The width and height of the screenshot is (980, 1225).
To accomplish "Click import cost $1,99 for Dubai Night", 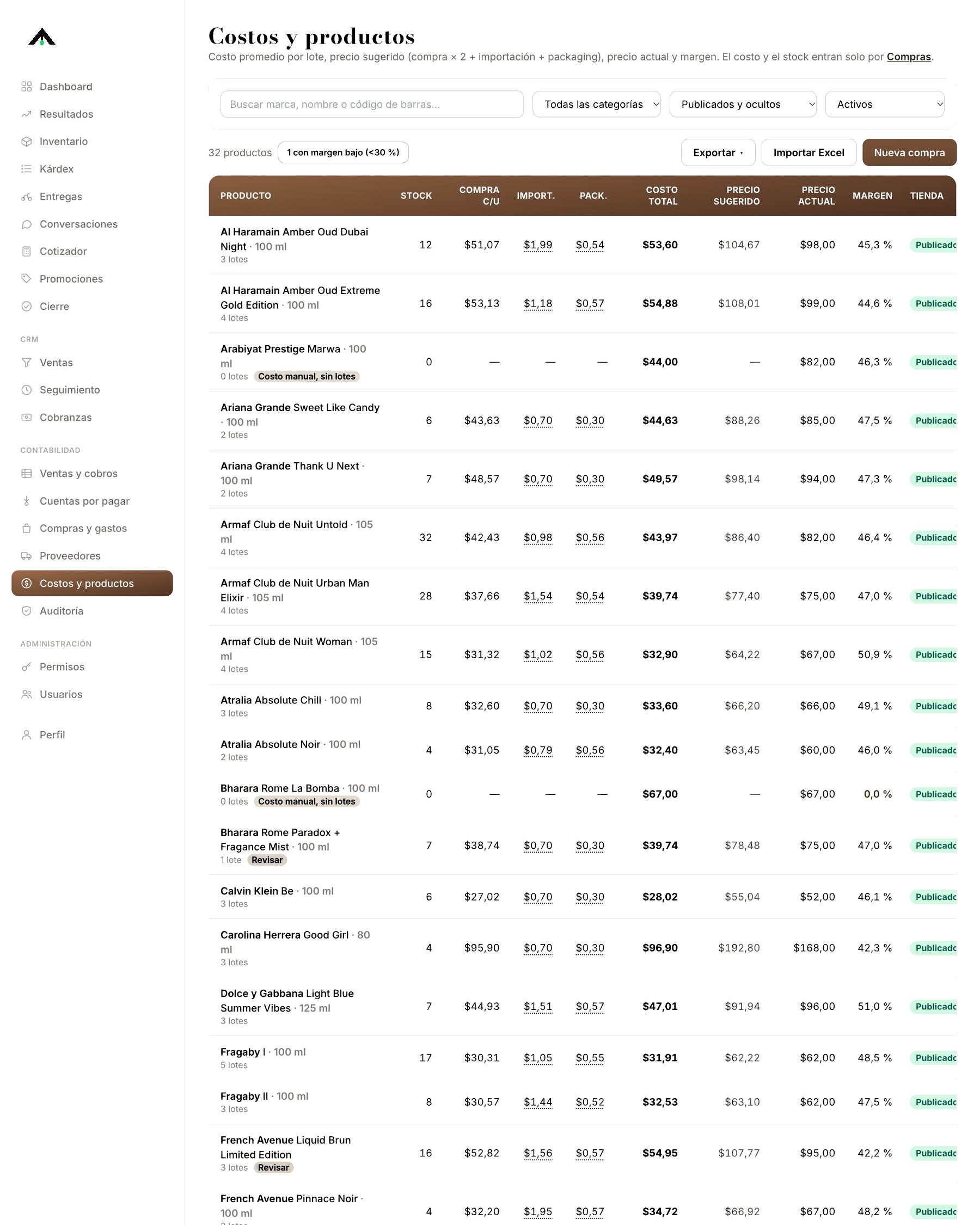I will tap(537, 245).
